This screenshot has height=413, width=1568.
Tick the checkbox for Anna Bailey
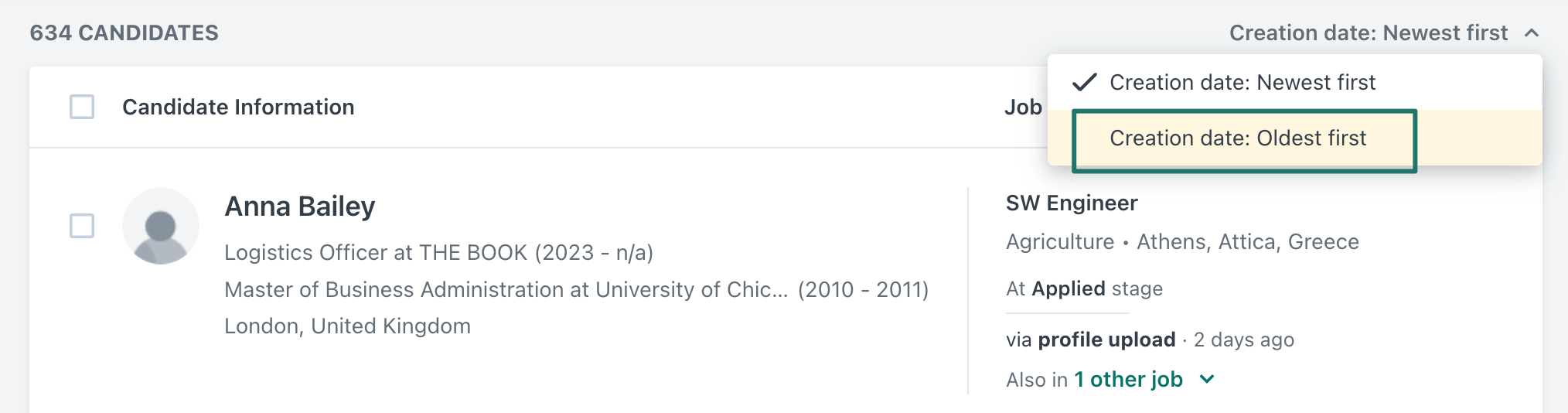tap(82, 226)
